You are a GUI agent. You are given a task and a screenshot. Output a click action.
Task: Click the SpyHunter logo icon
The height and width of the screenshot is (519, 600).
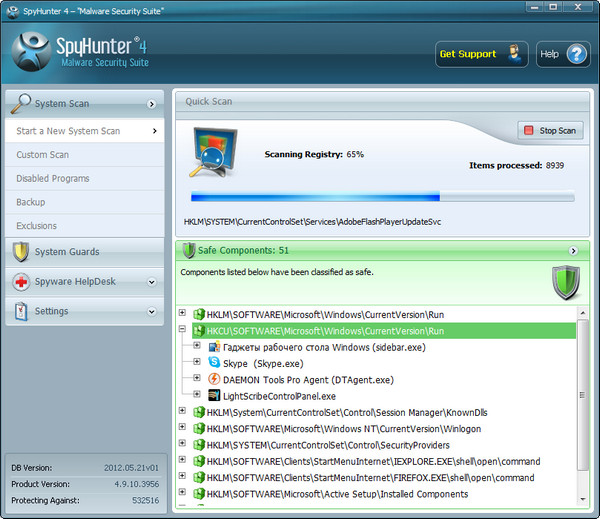point(32,50)
